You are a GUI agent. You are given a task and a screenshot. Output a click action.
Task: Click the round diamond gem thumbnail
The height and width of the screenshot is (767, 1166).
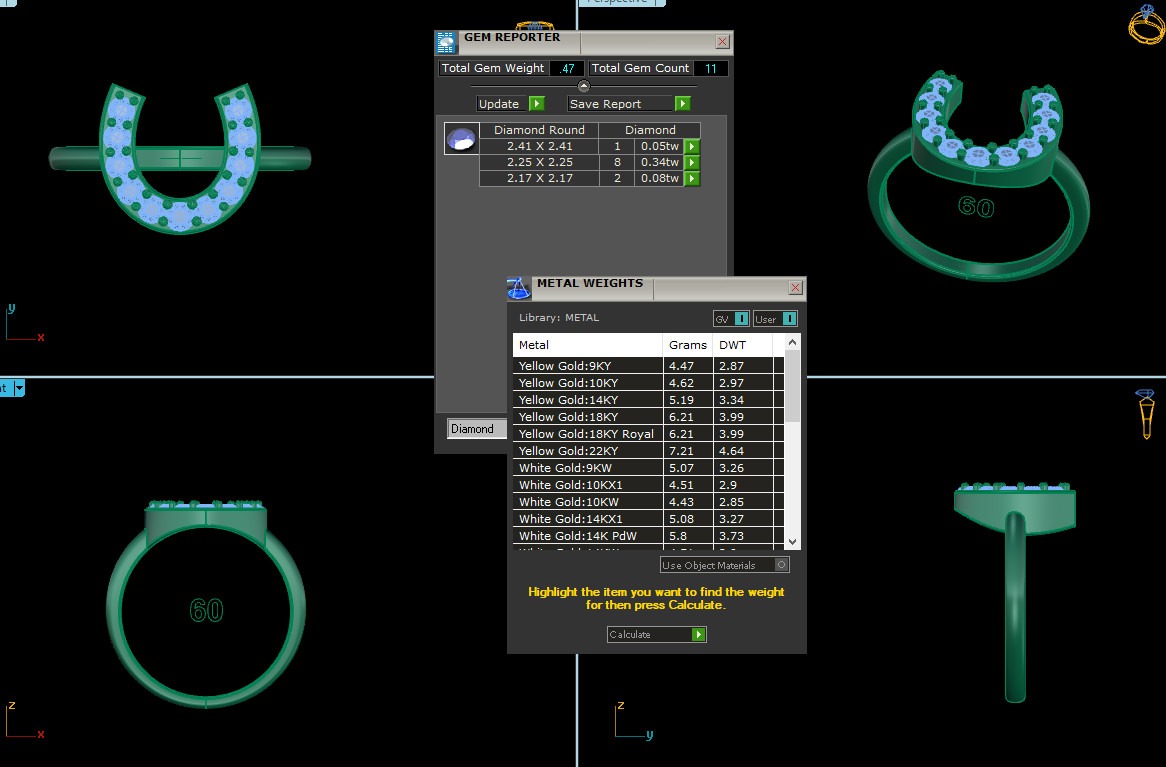point(460,139)
